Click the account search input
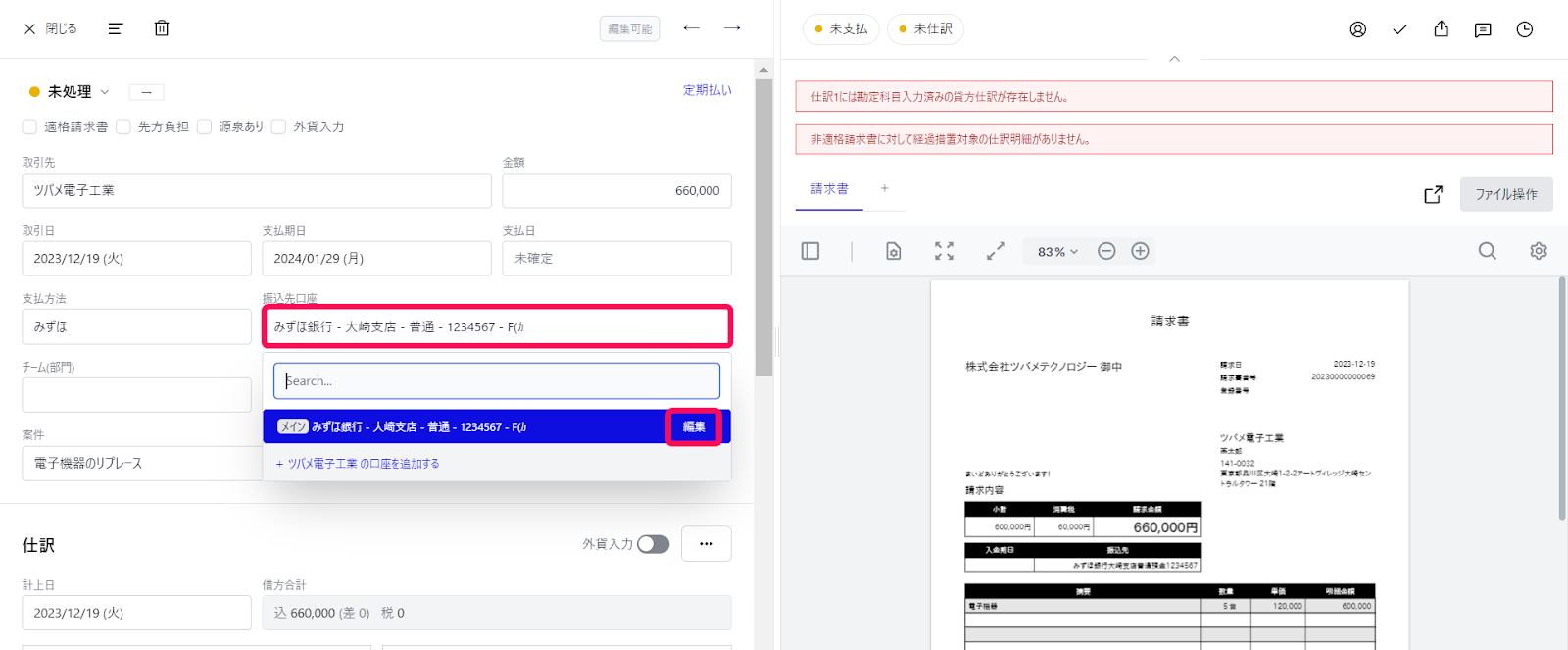 497,380
